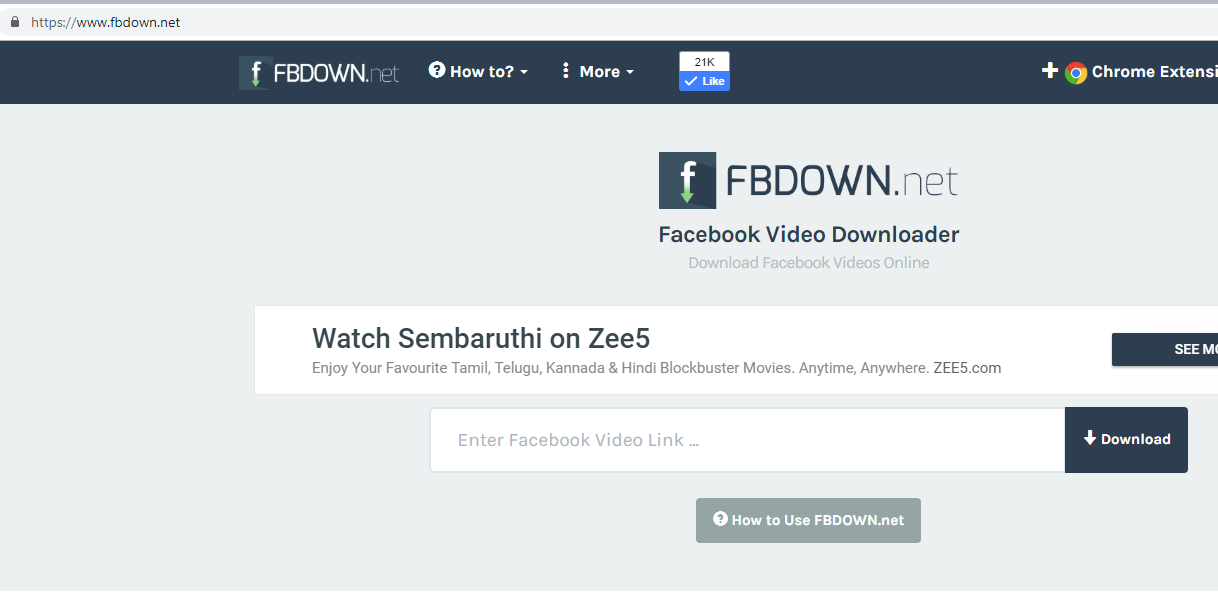Focus the Enter Facebook Video Link field
Screen dimensions: 1218x605
pyautogui.click(x=747, y=440)
